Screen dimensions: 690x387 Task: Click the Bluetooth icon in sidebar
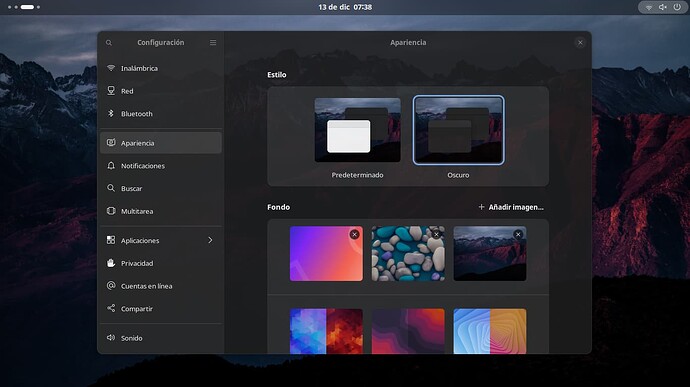tap(111, 114)
